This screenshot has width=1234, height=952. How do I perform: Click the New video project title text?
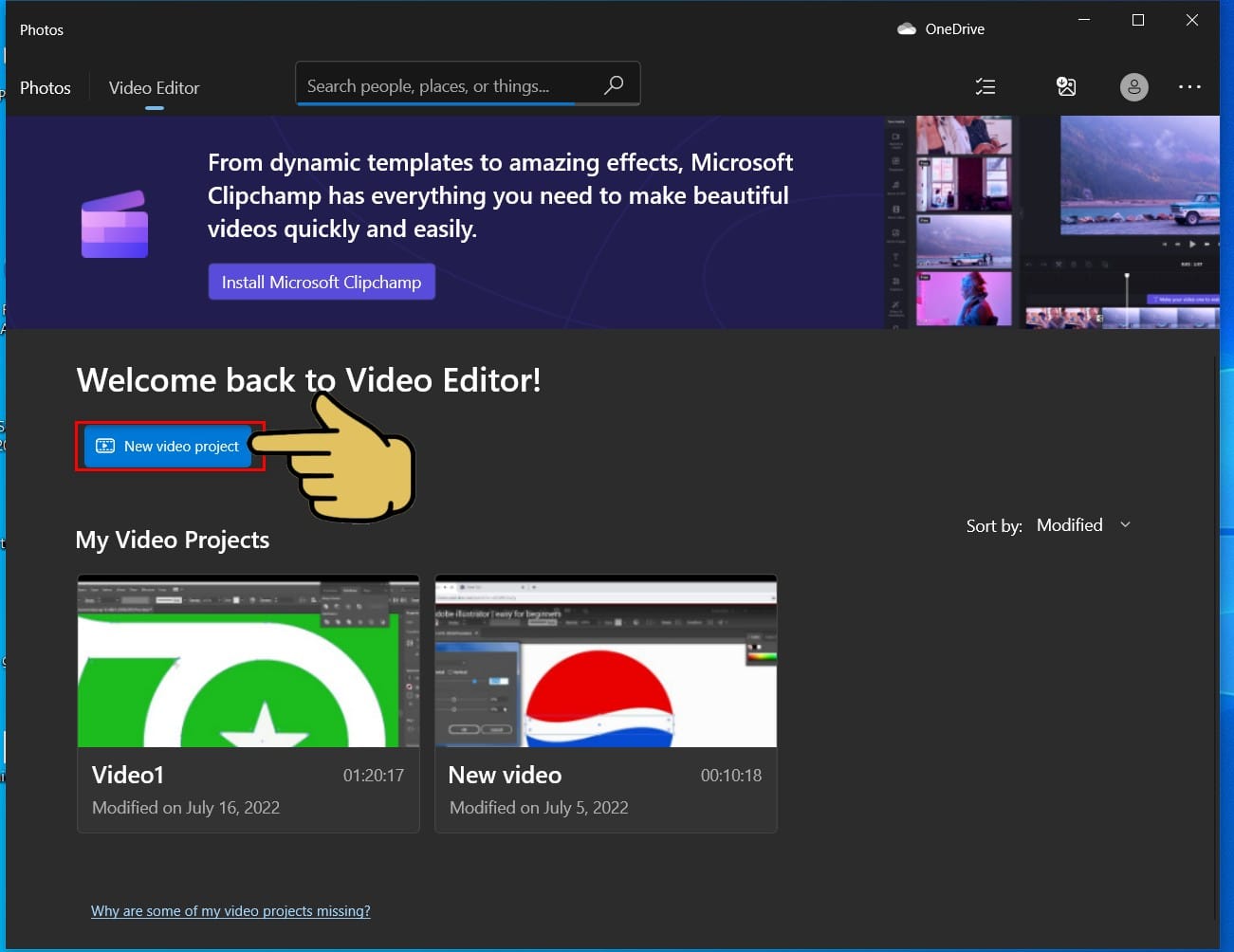pyautogui.click(x=505, y=775)
